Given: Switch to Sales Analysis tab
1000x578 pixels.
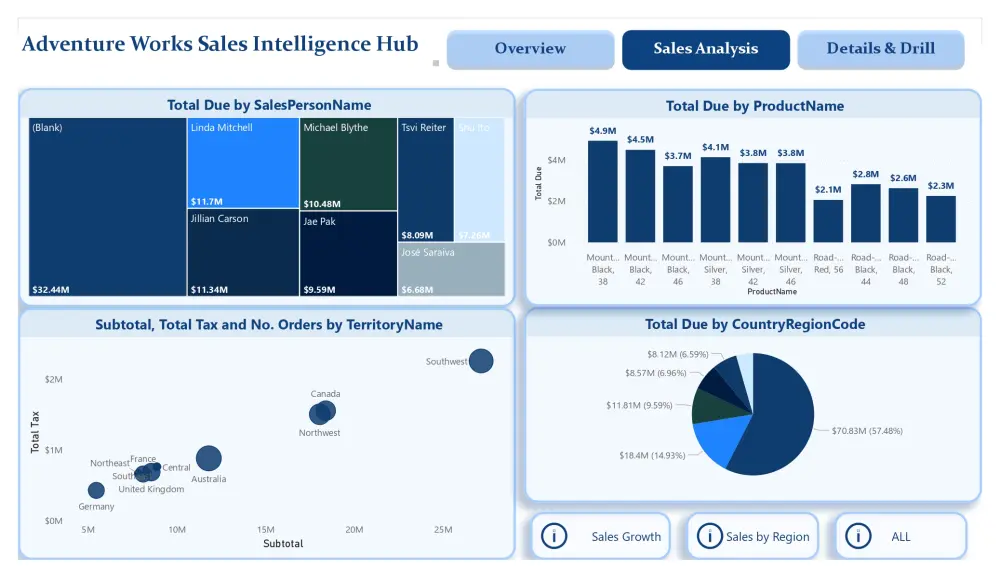Looking at the screenshot, I should (705, 49).
